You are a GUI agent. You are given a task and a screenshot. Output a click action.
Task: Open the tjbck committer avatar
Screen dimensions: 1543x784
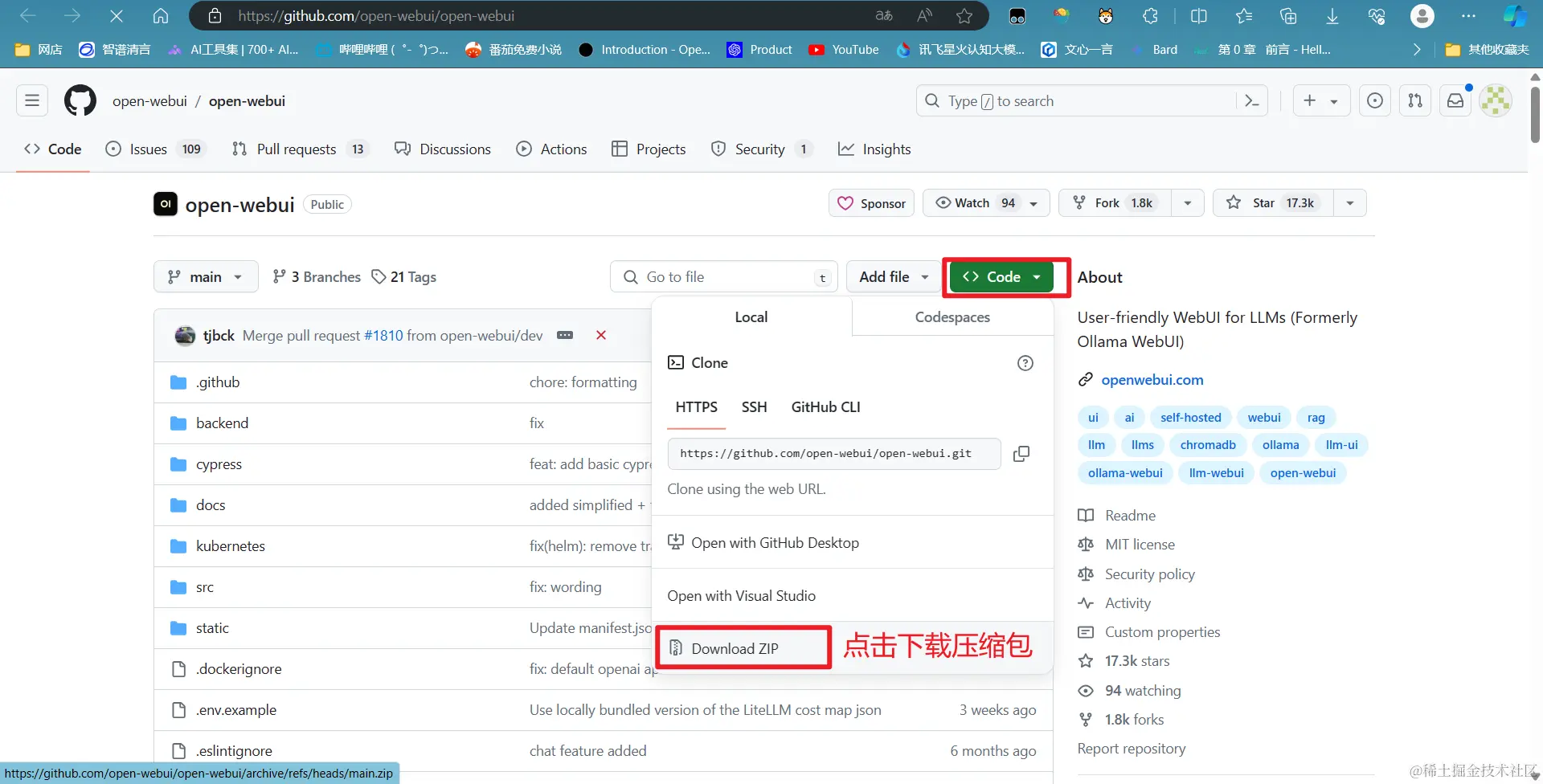tap(185, 335)
